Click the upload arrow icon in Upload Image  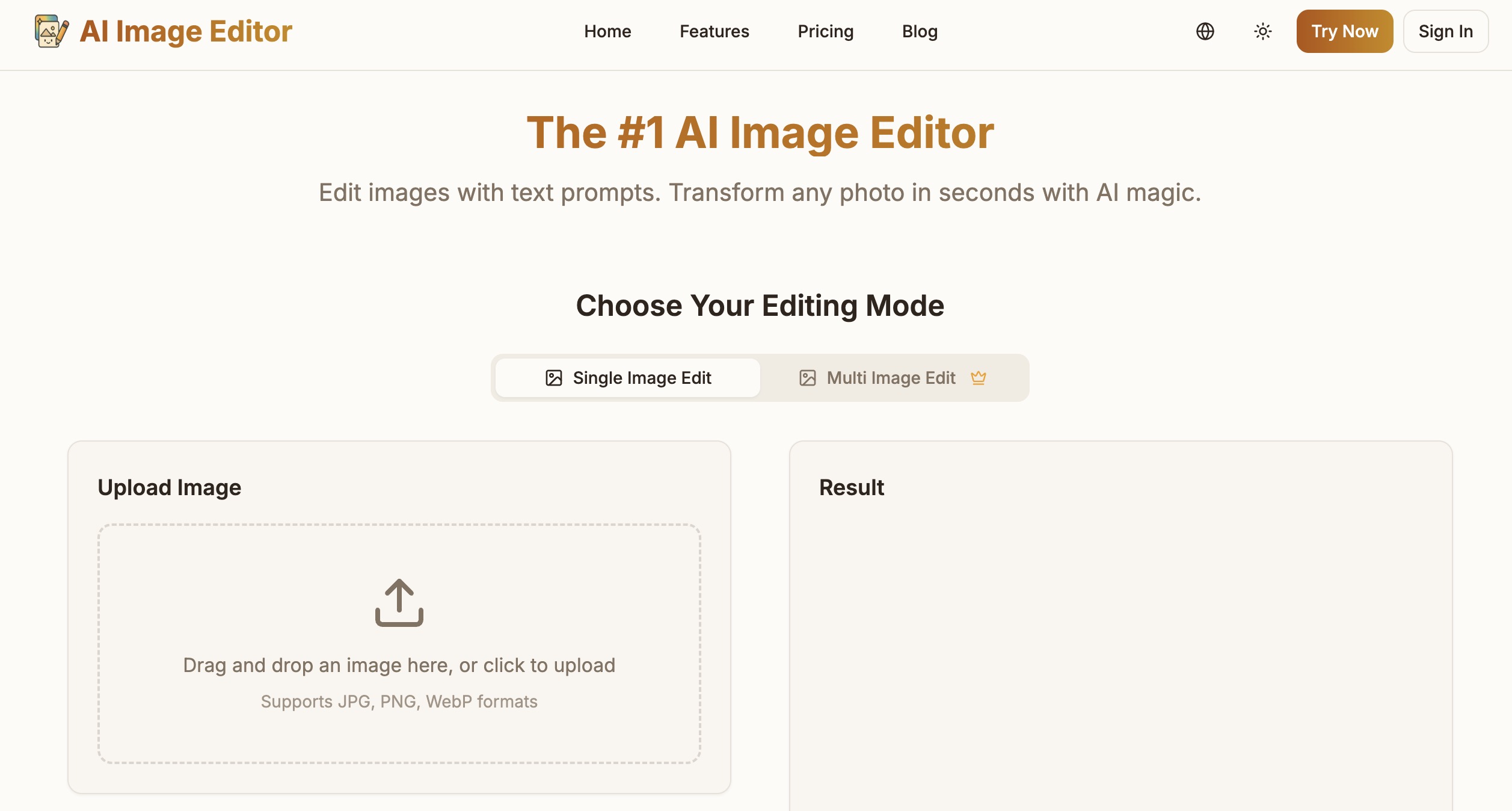point(398,603)
